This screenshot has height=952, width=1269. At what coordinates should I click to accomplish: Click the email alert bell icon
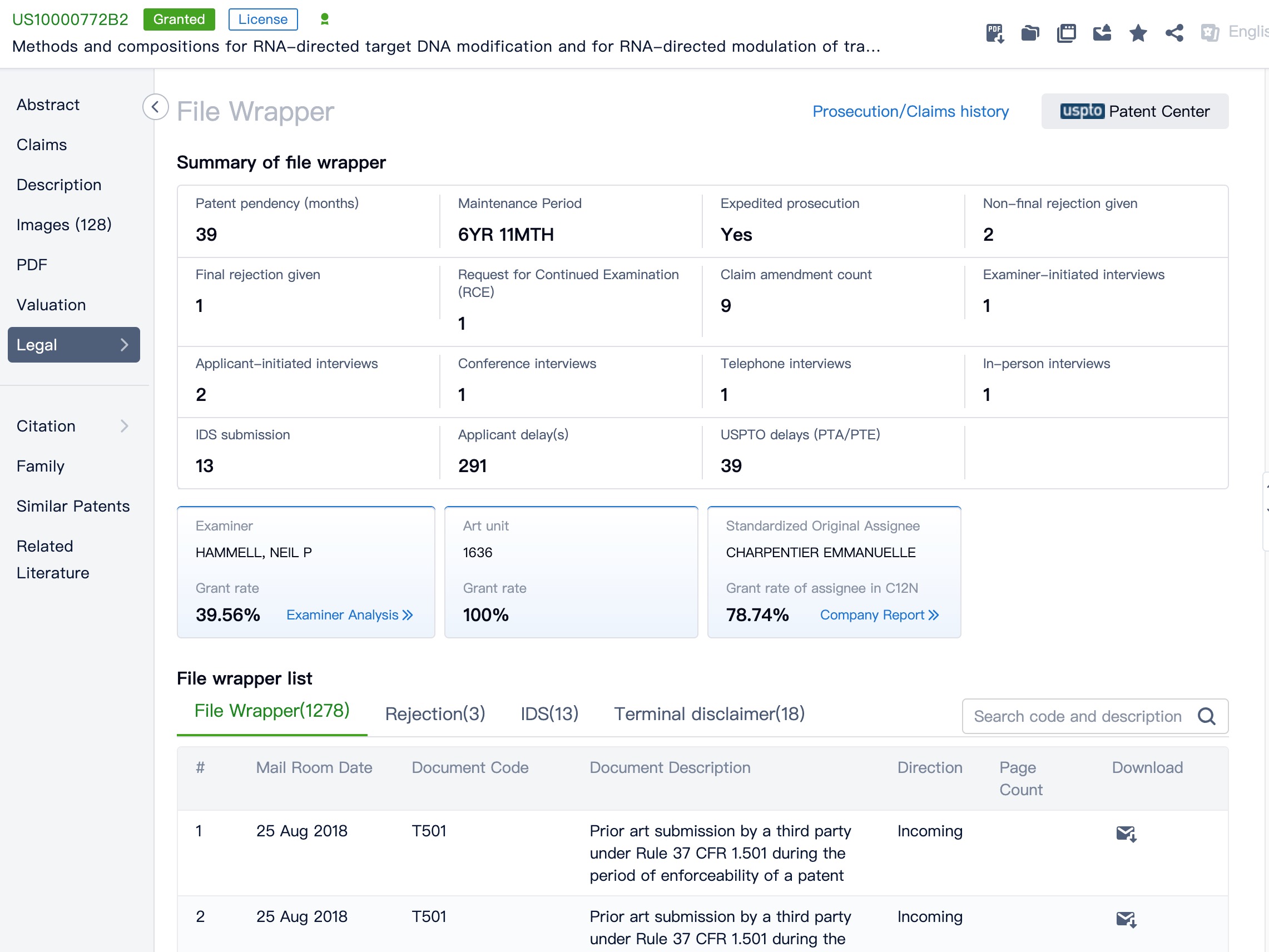pos(1102,33)
